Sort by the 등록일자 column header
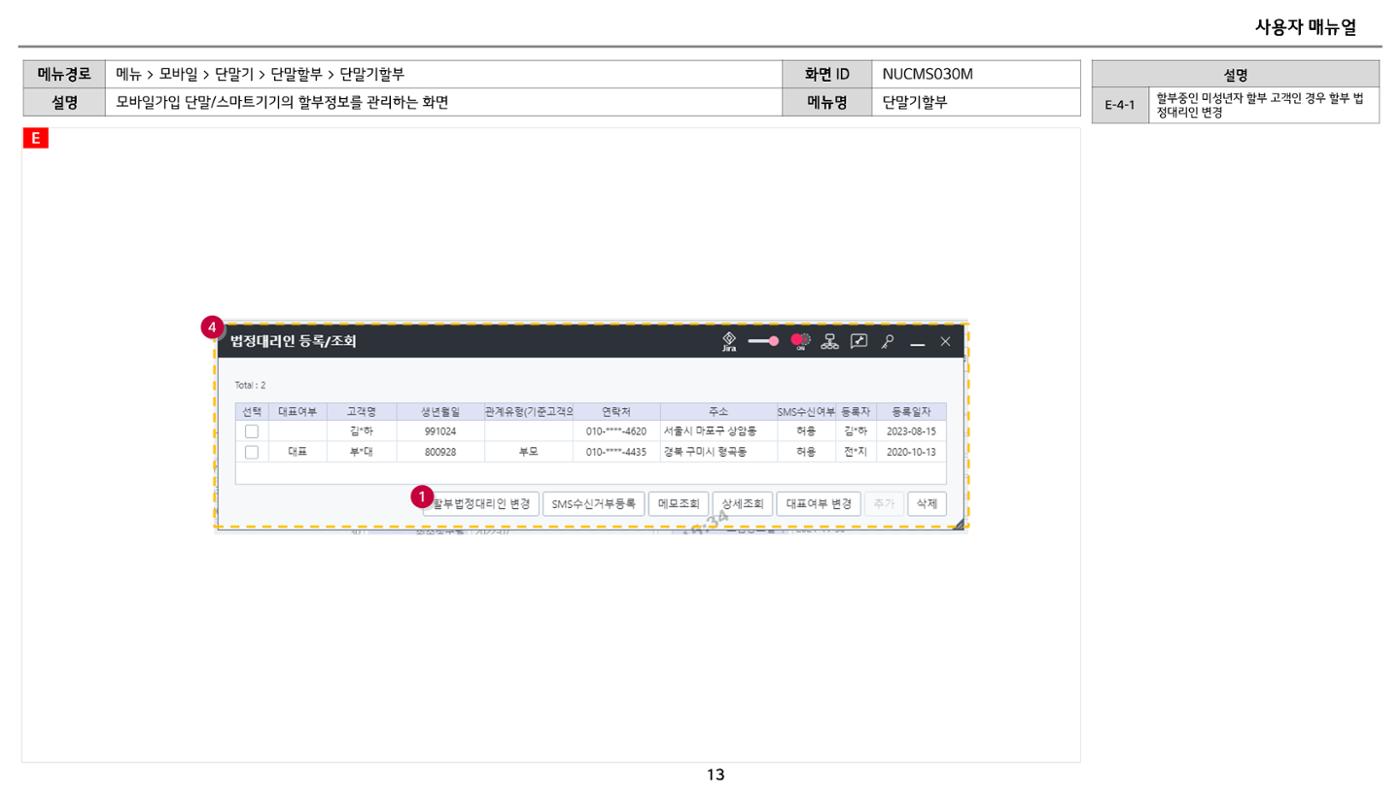1400x788 pixels. click(x=911, y=412)
